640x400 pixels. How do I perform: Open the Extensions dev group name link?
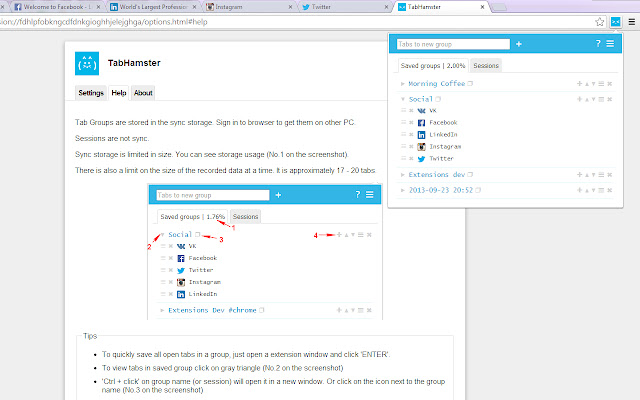(437, 175)
